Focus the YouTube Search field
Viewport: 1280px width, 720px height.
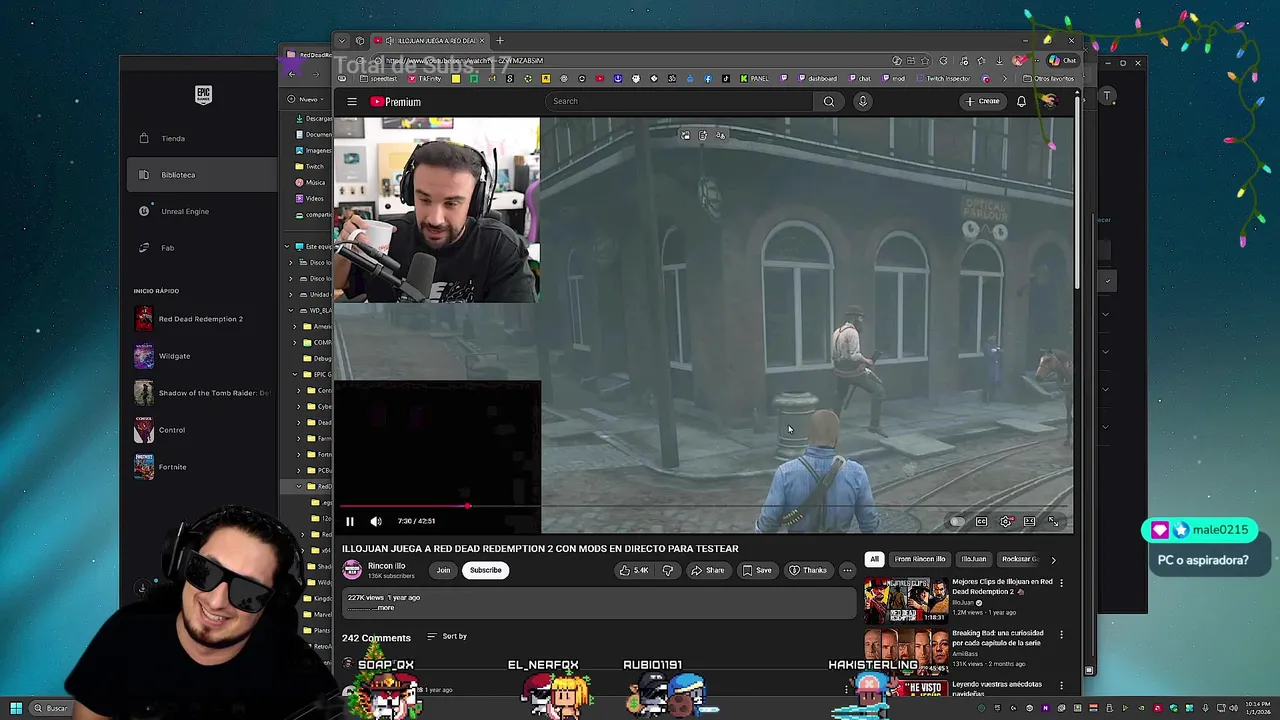click(680, 101)
